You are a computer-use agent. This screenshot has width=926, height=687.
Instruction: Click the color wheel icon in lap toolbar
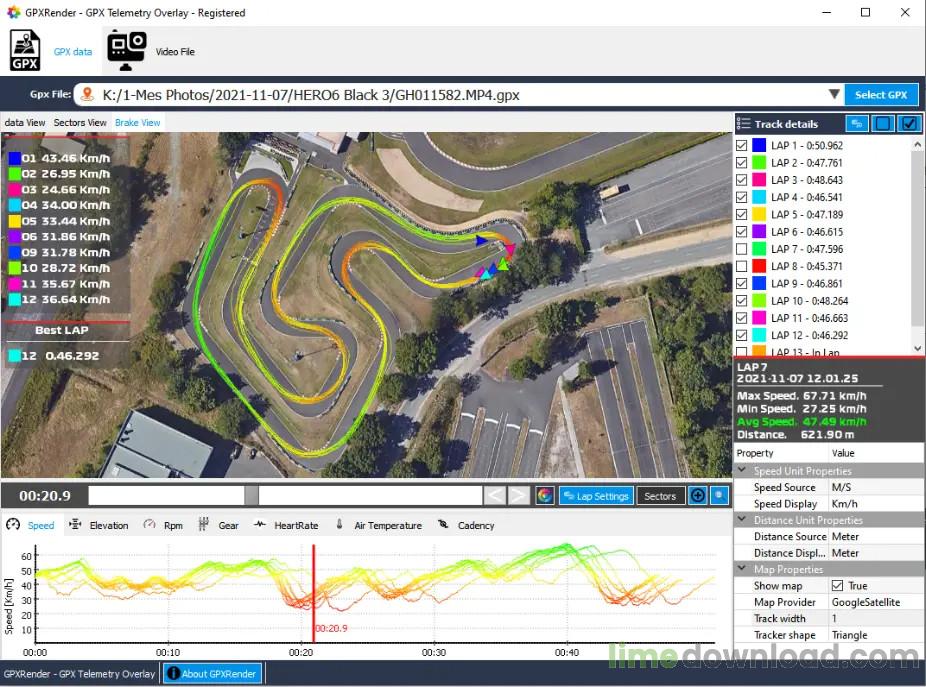(x=545, y=496)
